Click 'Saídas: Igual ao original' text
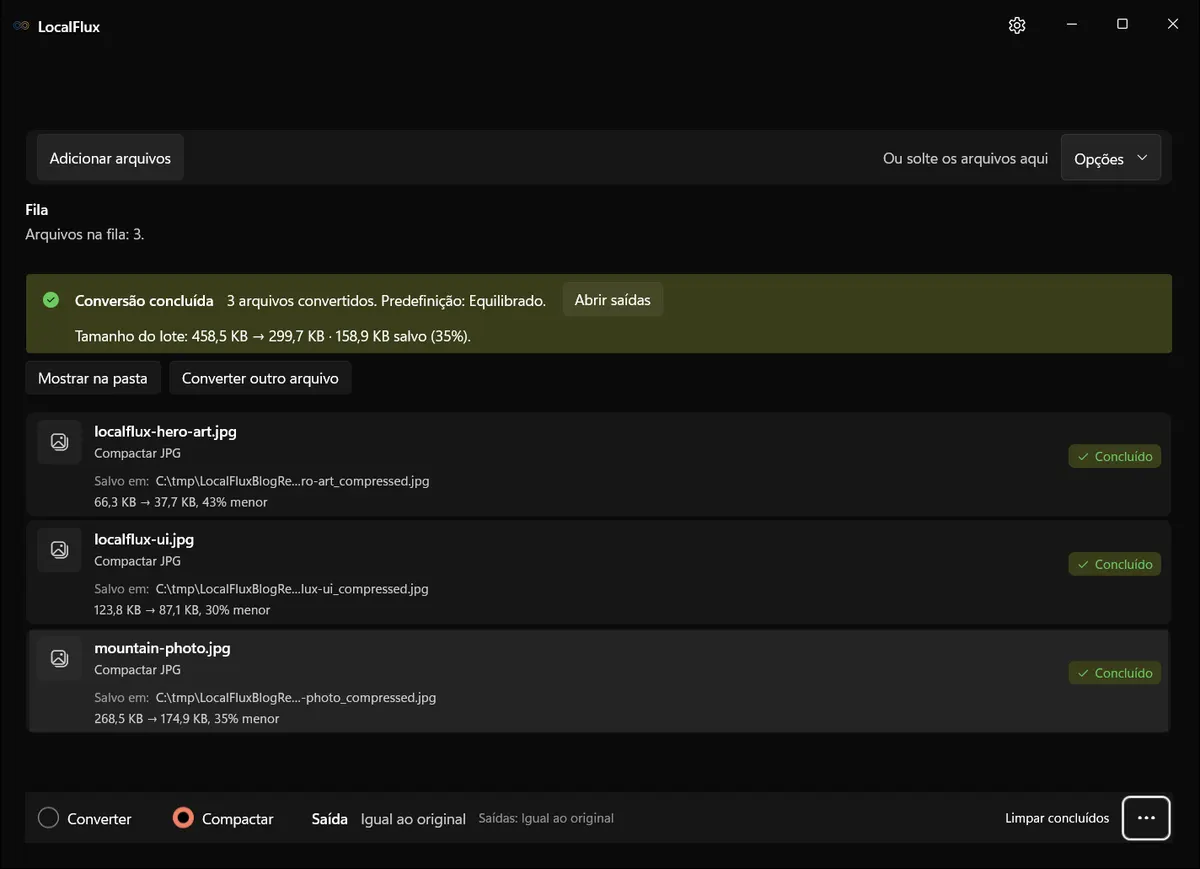The width and height of the screenshot is (1200, 869). (546, 818)
